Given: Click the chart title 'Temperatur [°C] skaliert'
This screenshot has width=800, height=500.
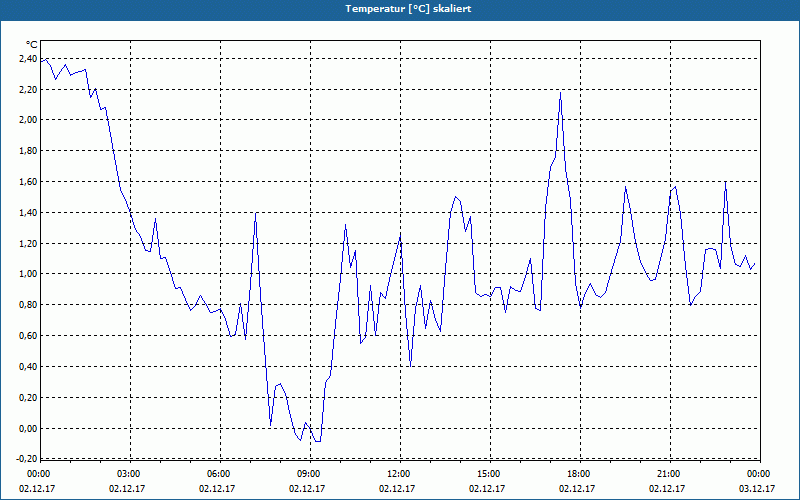Looking at the screenshot, I should [408, 9].
